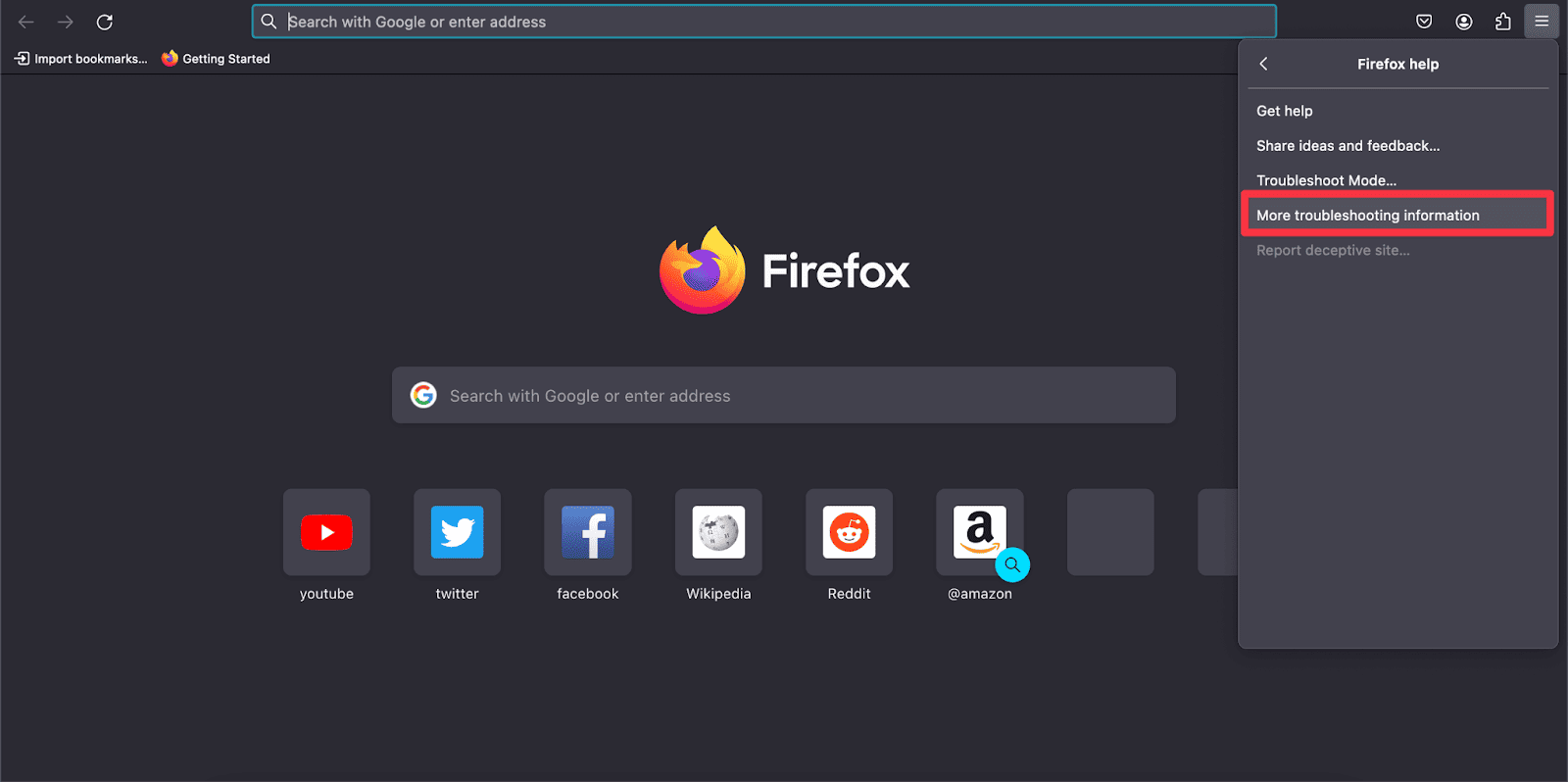Click the Firefox logo on the new tab page
This screenshot has width=1568, height=782.
point(784,270)
